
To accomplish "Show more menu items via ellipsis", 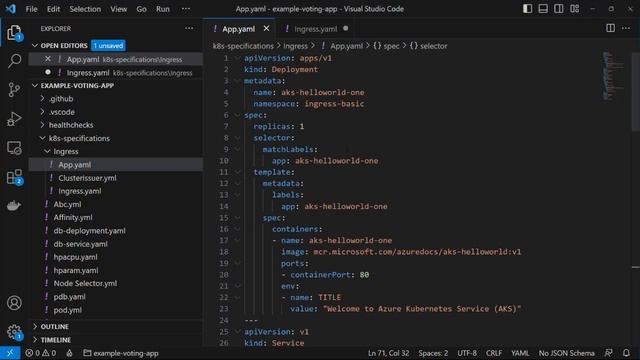I will (186, 9).
